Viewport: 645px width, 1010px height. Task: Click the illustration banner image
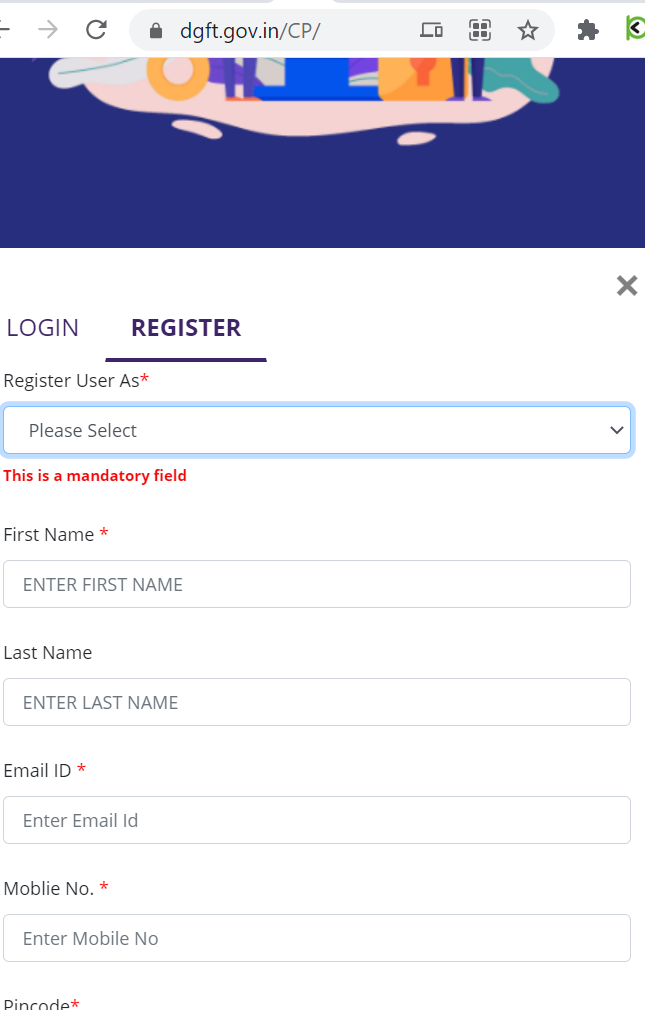pos(303,97)
